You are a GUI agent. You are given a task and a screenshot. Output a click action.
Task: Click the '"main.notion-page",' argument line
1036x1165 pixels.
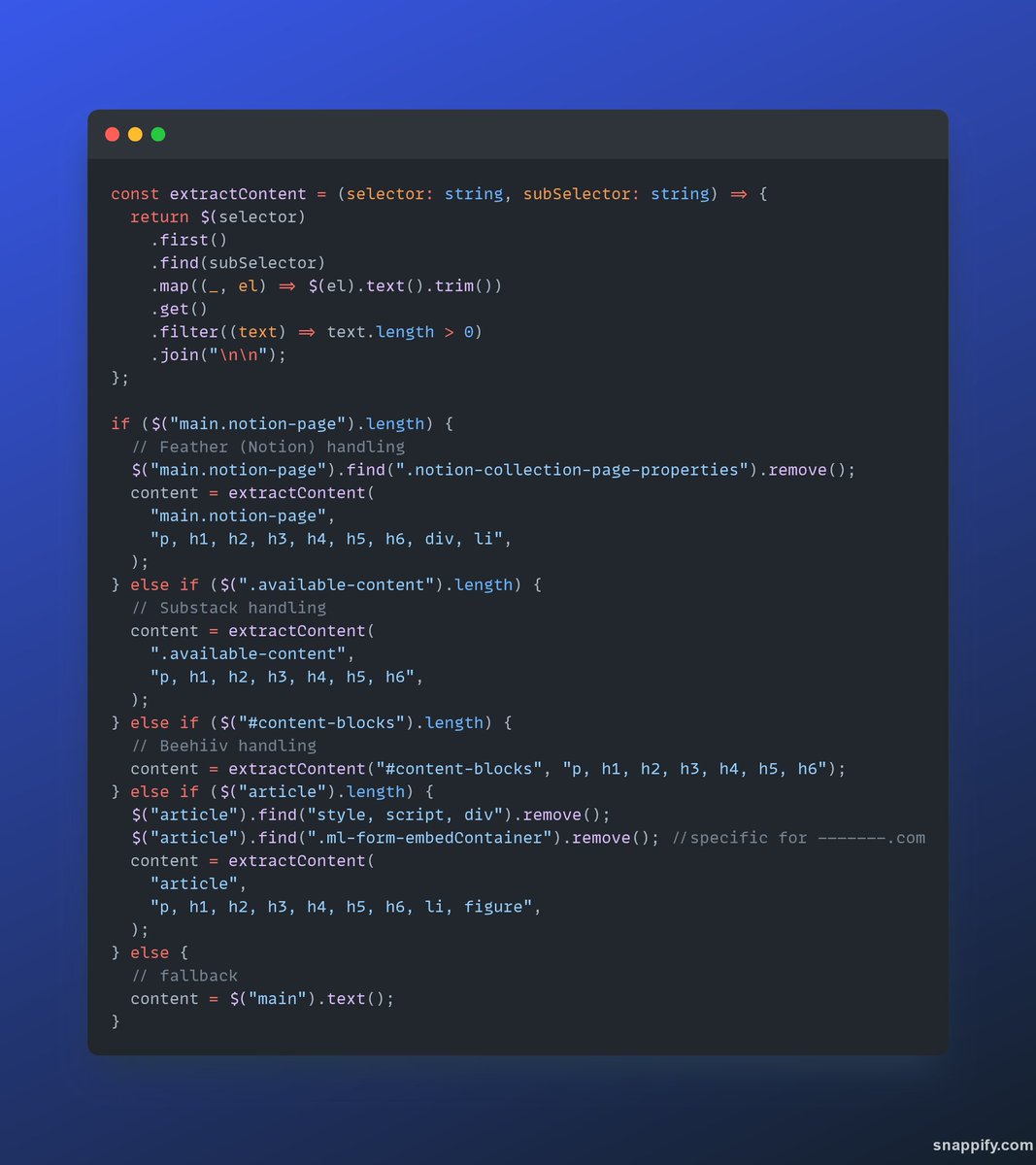point(243,516)
